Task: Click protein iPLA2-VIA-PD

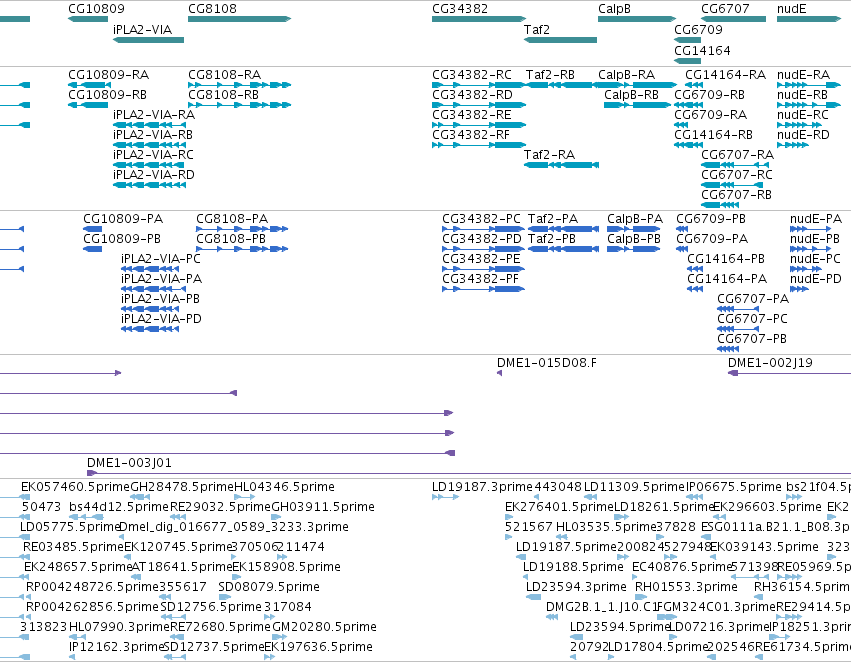Action: pyautogui.click(x=150, y=329)
